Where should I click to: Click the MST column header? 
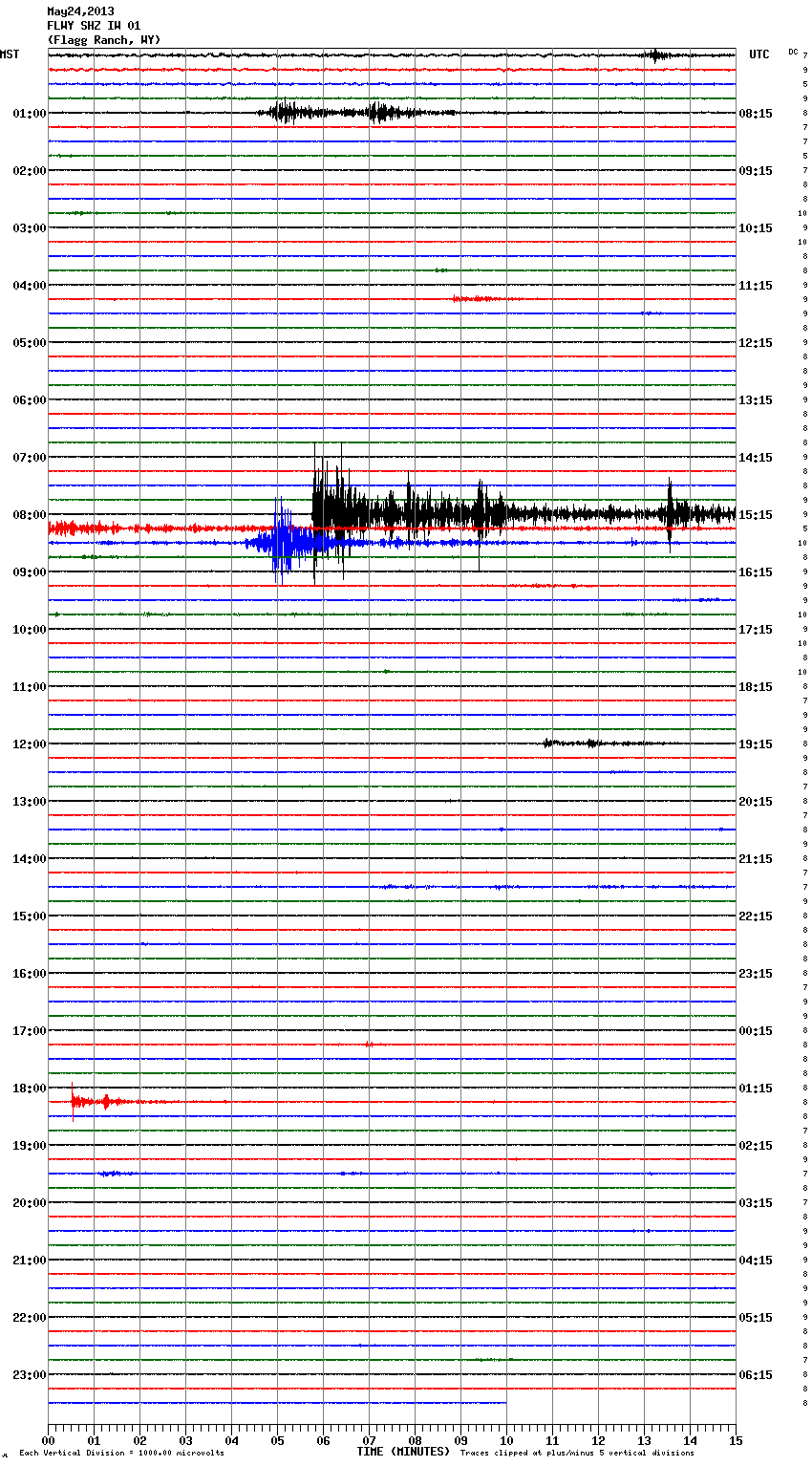(x=10, y=54)
